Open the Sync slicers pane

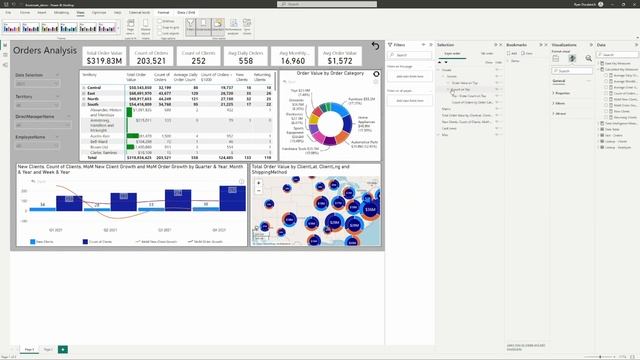247,27
